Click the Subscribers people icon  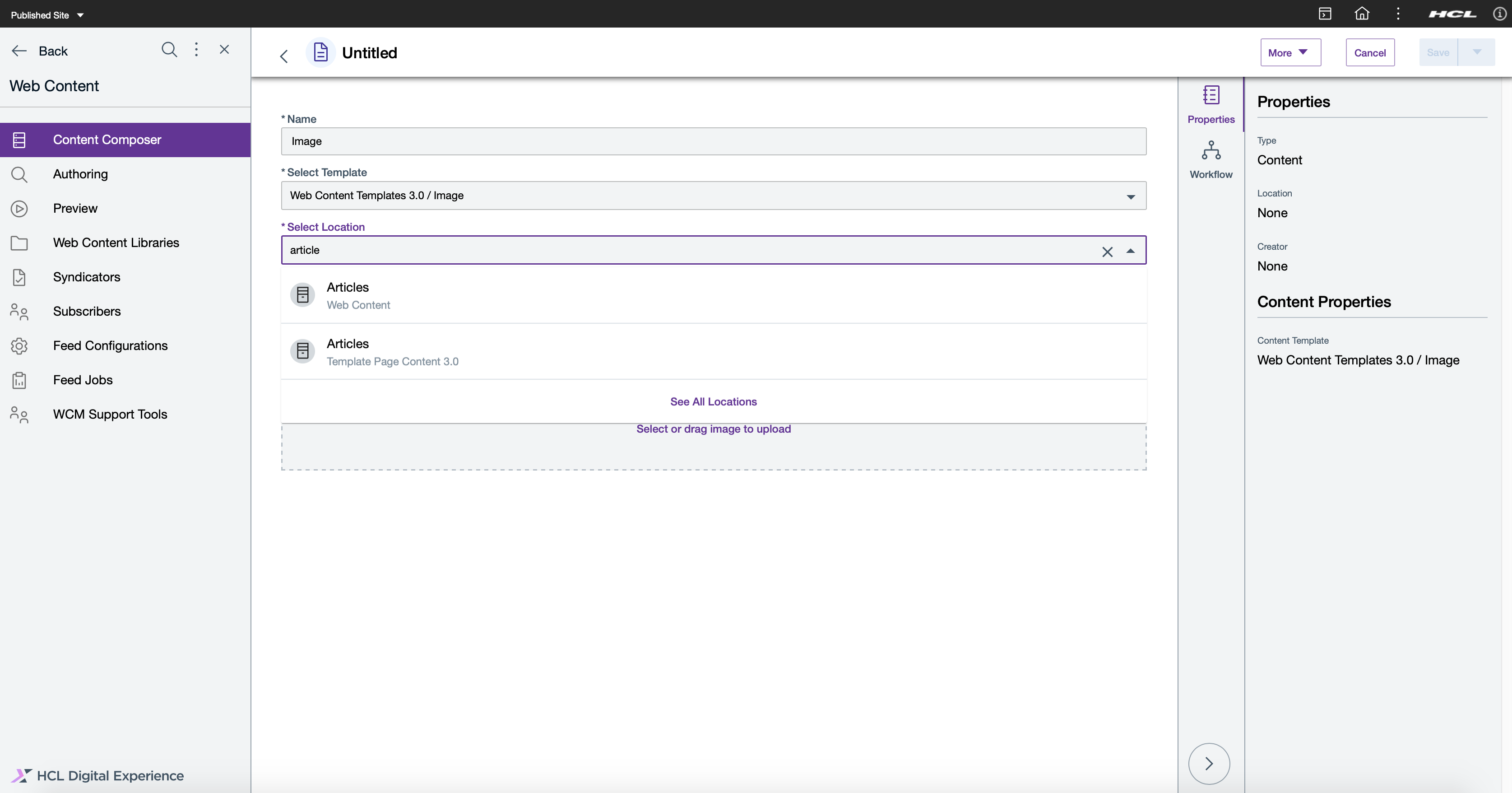[19, 311]
